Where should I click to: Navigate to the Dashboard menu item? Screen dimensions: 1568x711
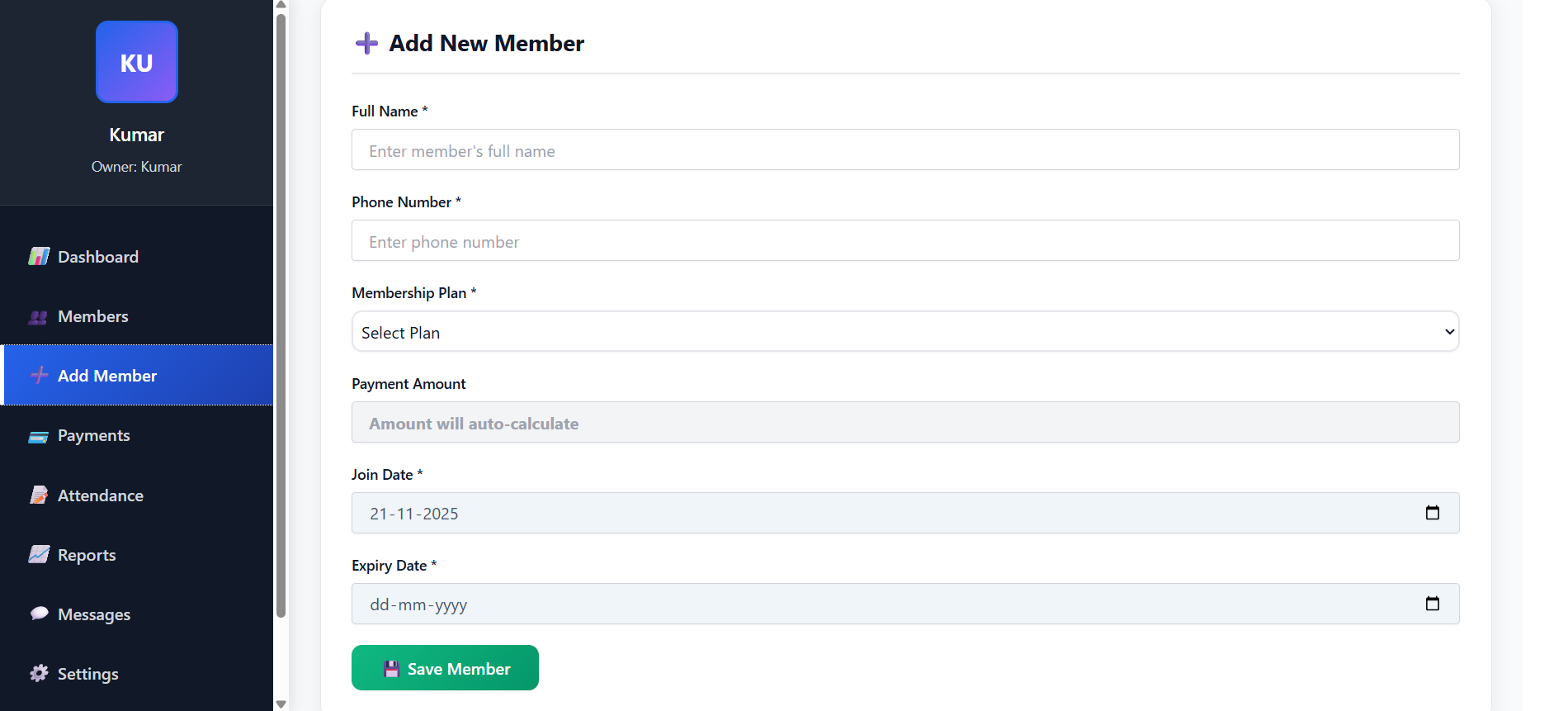(x=97, y=256)
